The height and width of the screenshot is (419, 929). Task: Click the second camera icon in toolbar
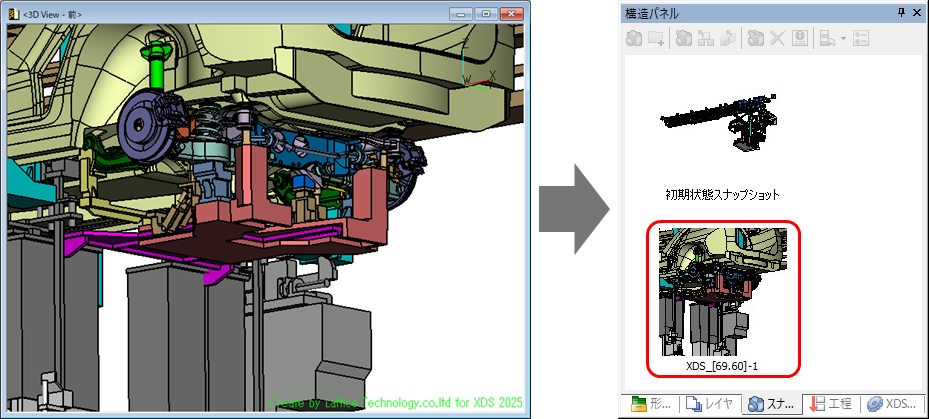point(684,38)
